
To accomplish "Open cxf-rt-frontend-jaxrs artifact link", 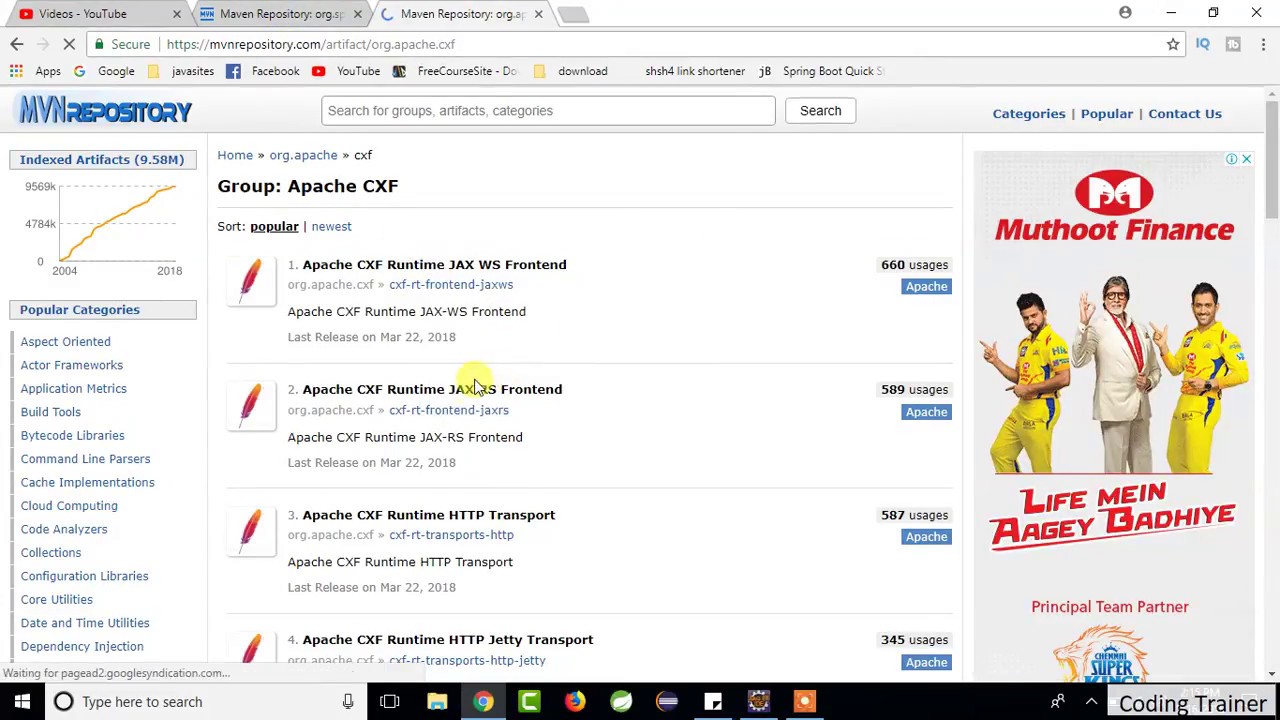I will click(449, 410).
